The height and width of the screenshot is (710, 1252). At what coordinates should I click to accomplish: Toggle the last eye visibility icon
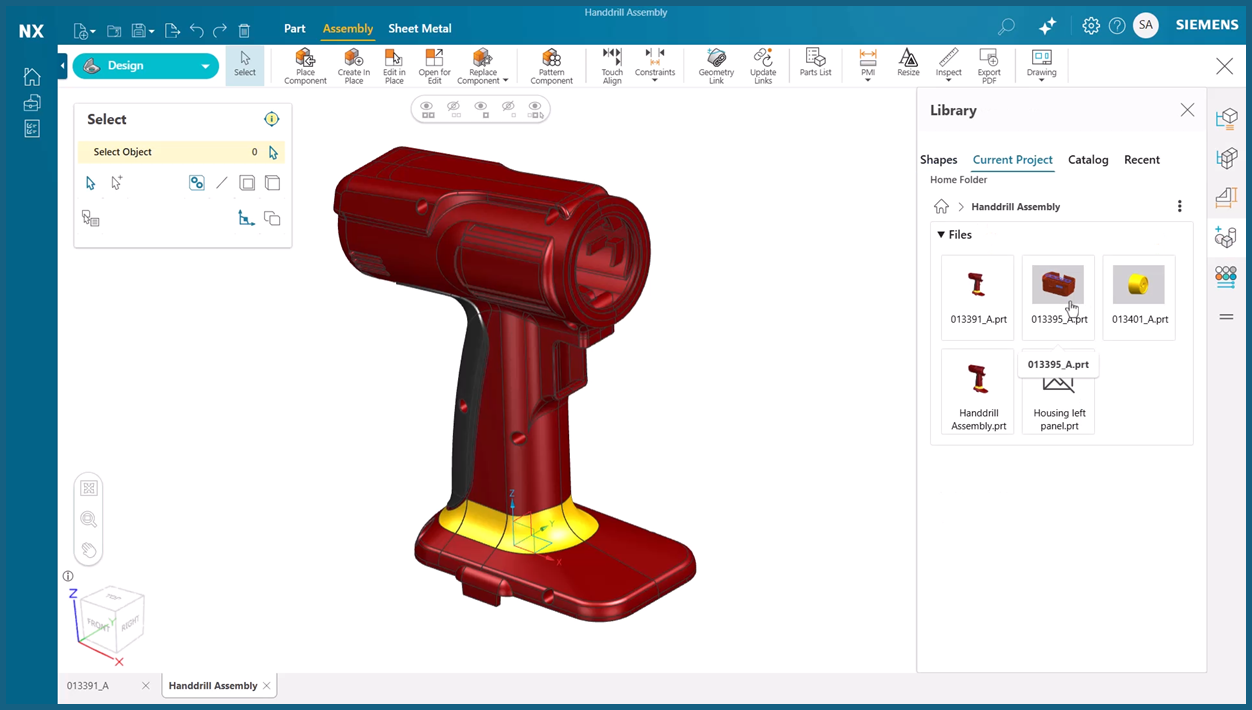pos(536,109)
